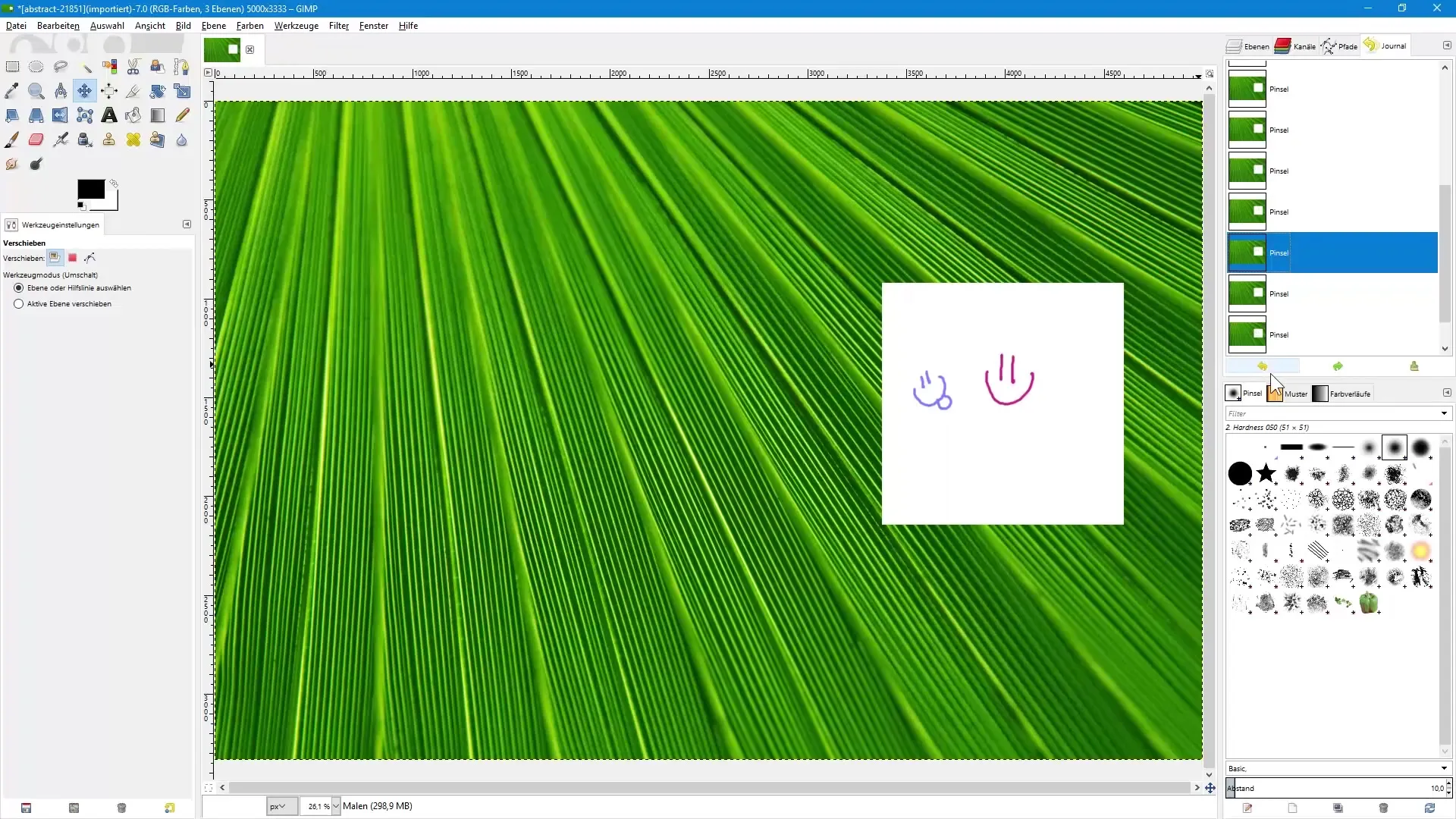This screenshot has height=819, width=1456.
Task: Select the Airbrush tool
Action: [61, 140]
